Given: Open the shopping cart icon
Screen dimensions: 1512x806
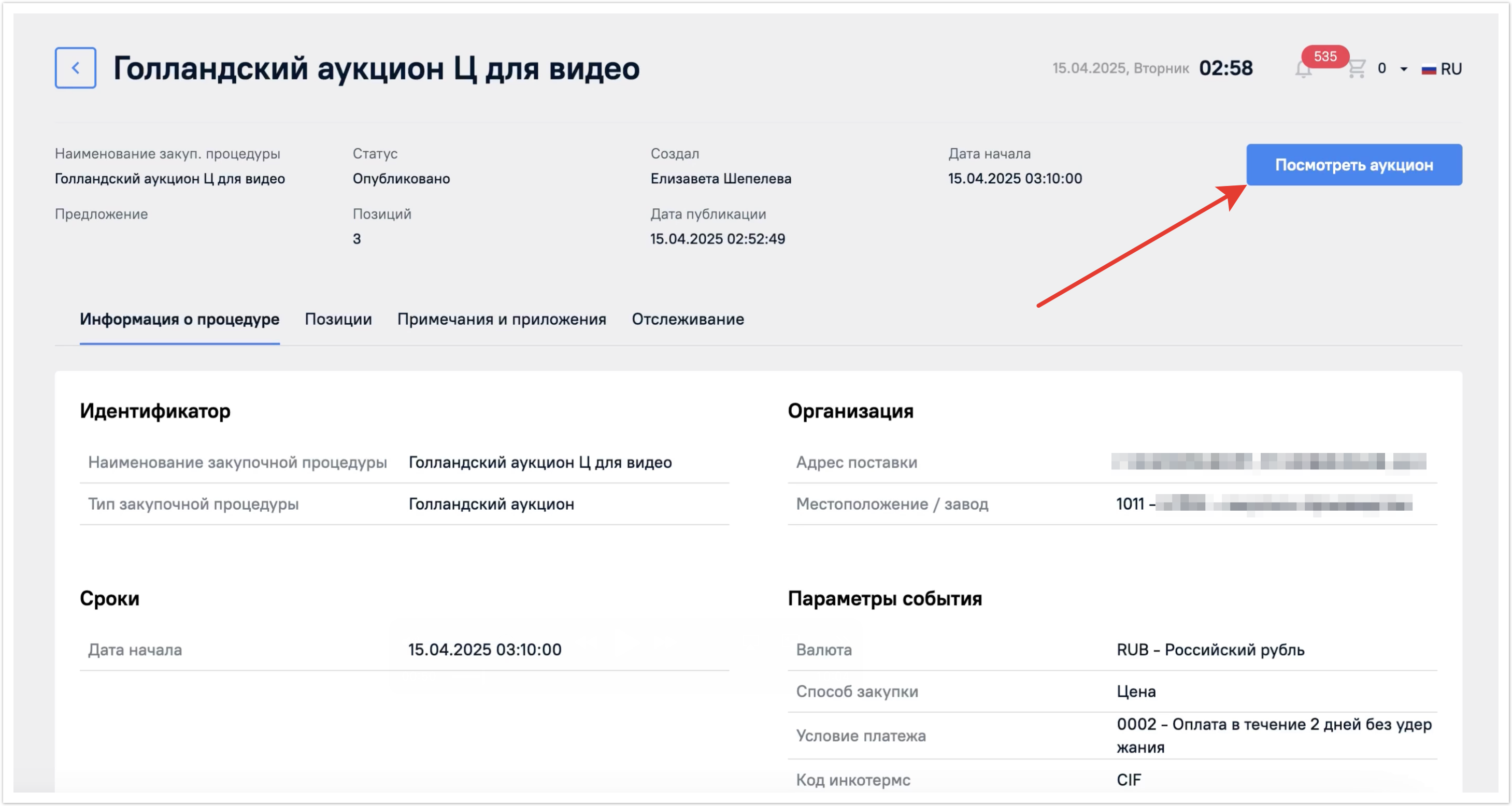Looking at the screenshot, I should pyautogui.click(x=1356, y=69).
